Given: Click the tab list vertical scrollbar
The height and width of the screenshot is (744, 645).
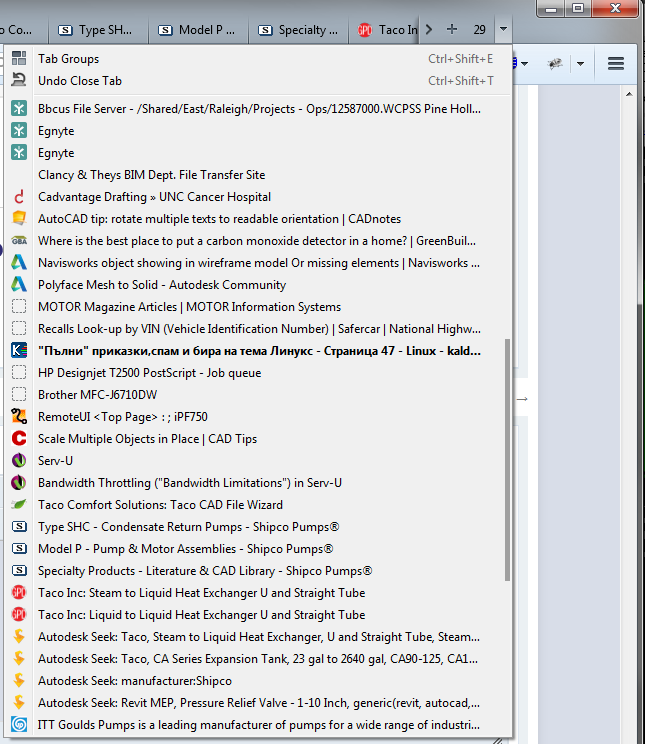Looking at the screenshot, I should pos(507,459).
